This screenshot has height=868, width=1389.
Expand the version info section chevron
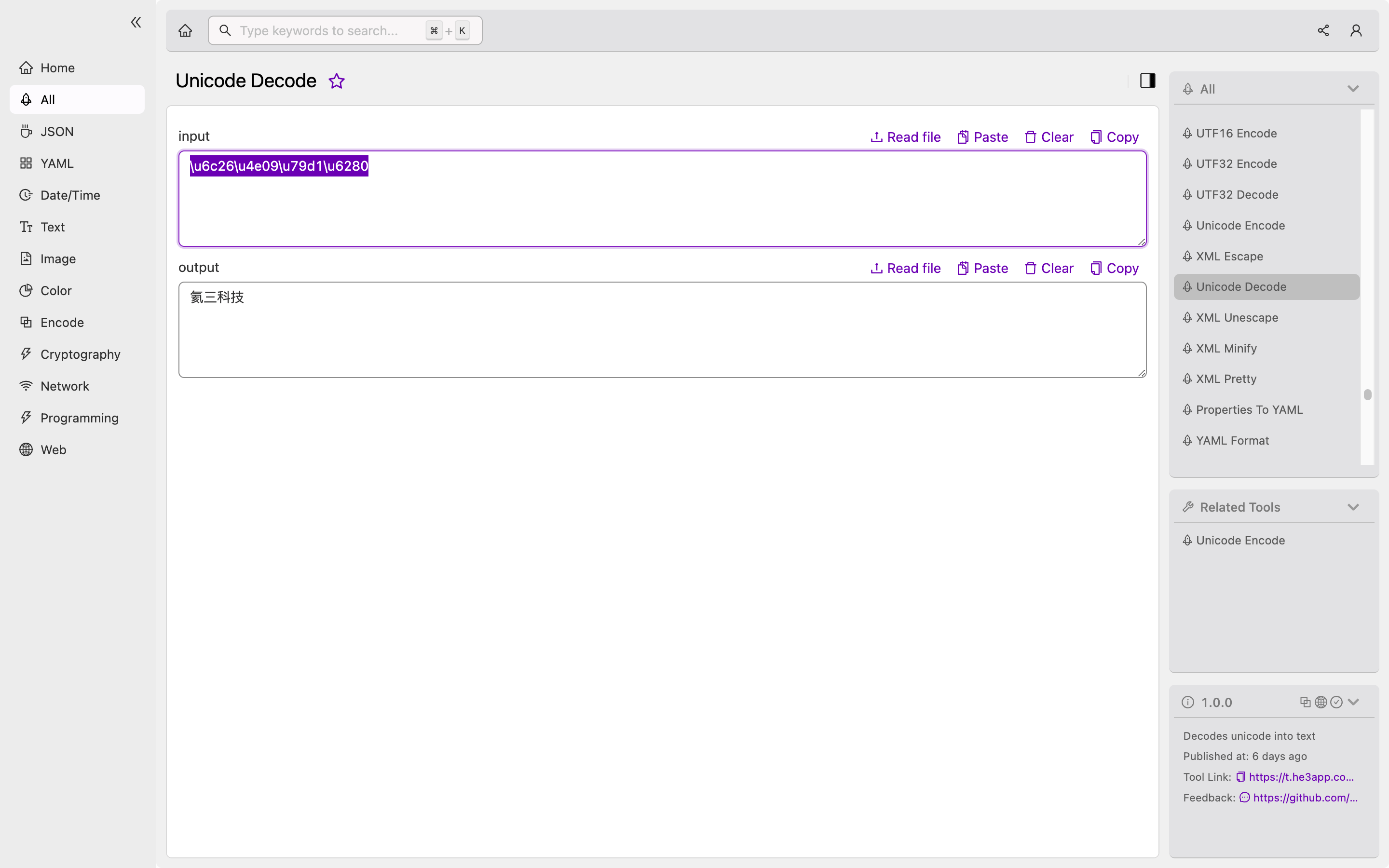[1354, 702]
